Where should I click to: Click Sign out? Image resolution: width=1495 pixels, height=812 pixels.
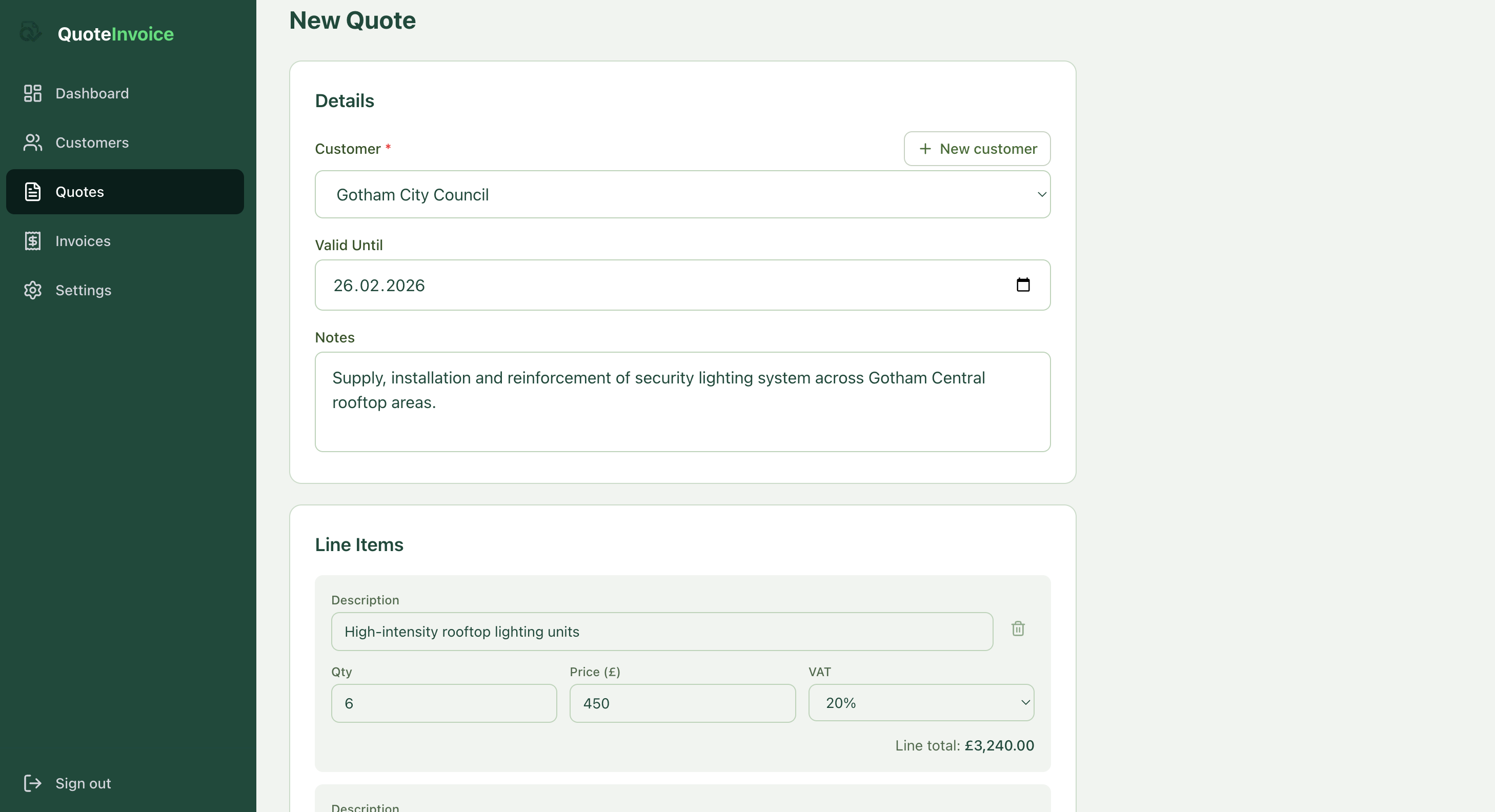coord(83,783)
